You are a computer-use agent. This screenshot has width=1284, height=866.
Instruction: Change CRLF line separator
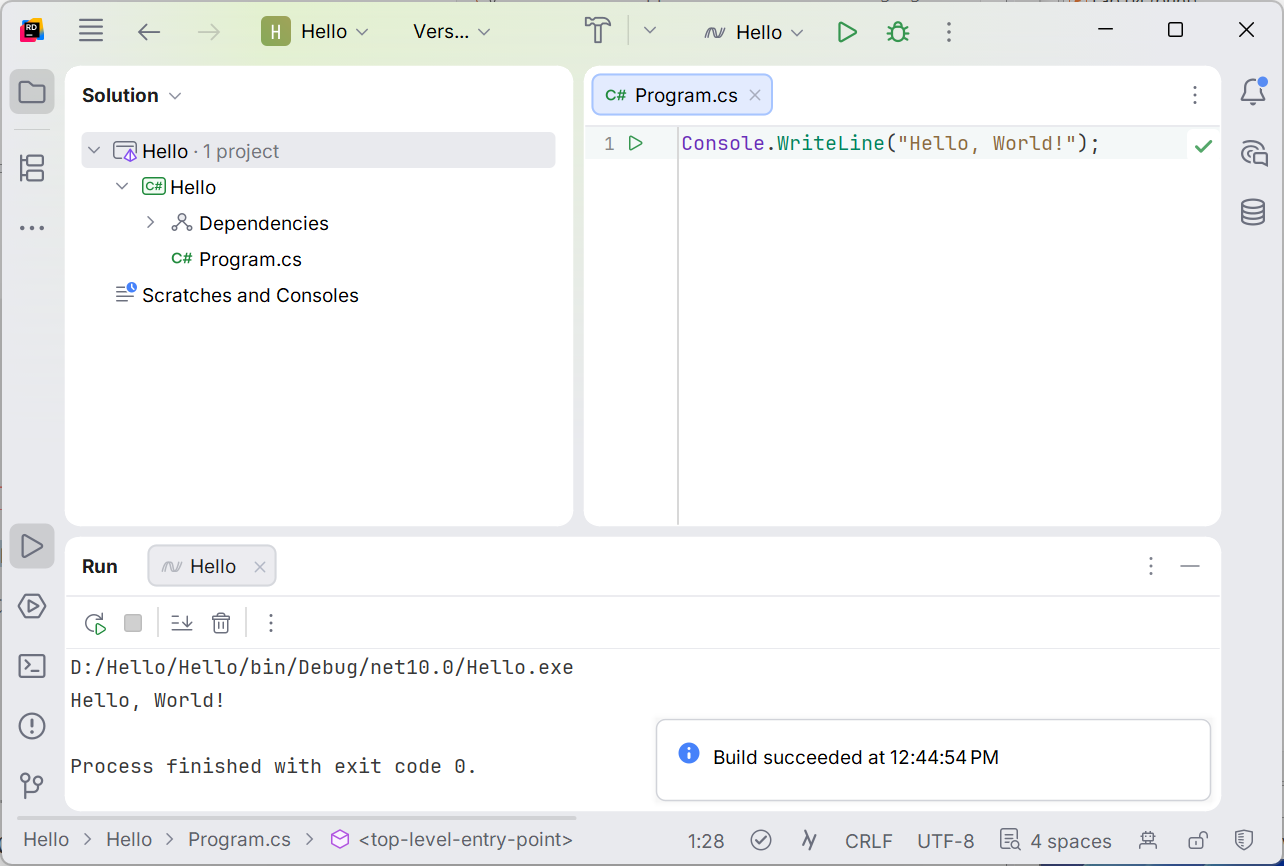[x=869, y=841]
